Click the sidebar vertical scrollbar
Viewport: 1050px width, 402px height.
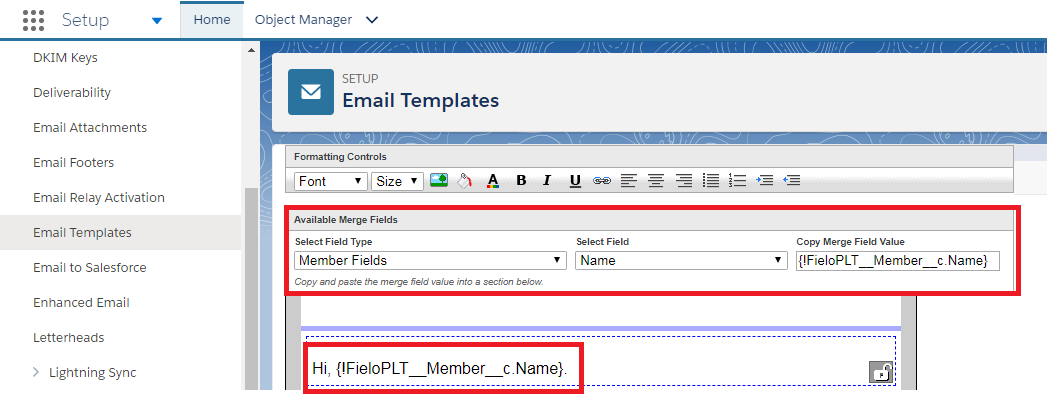pyautogui.click(x=251, y=288)
